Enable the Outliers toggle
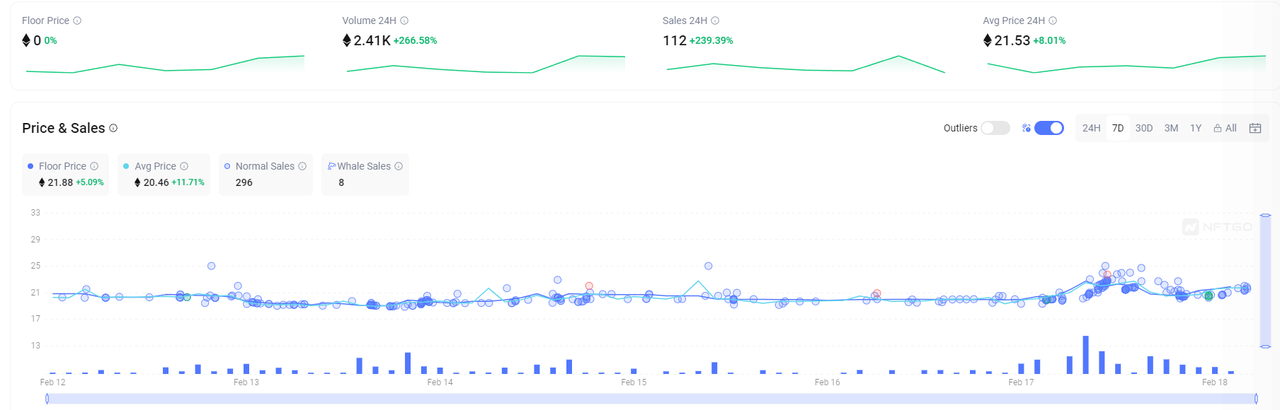The height and width of the screenshot is (410, 1280). tap(994, 128)
